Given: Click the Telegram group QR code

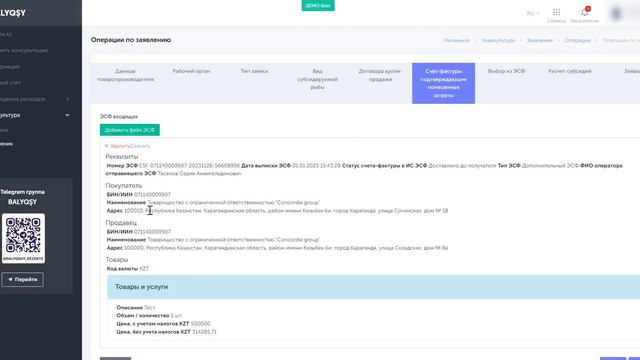Looking at the screenshot, I should tap(23, 238).
